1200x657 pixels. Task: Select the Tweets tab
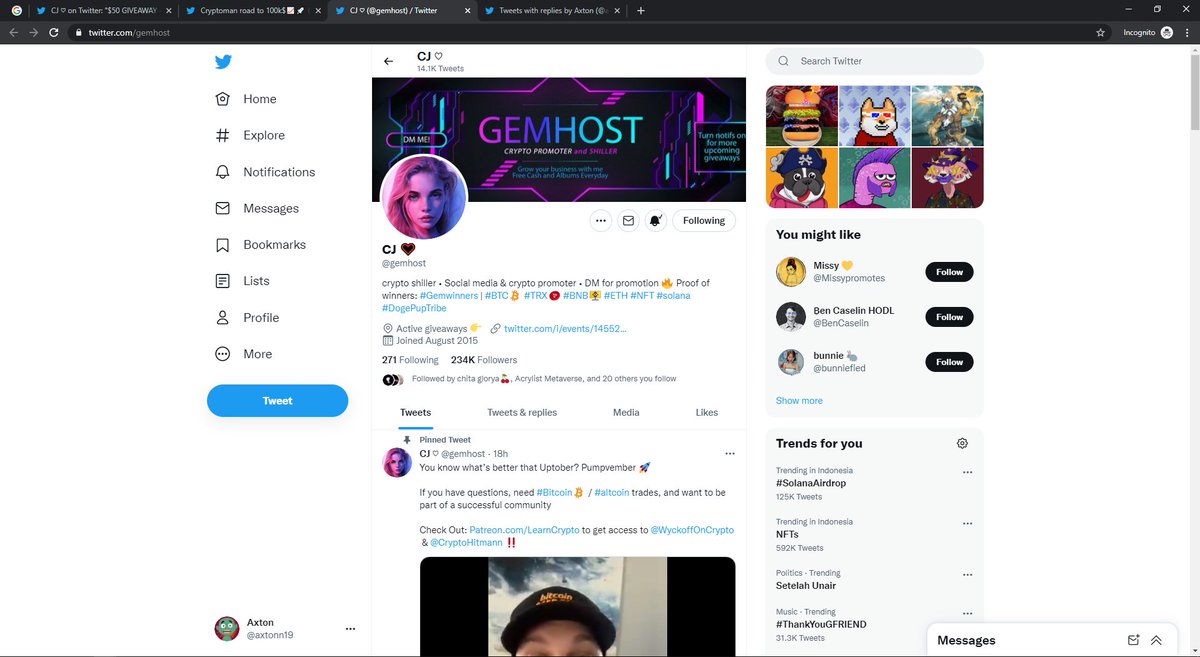[416, 412]
